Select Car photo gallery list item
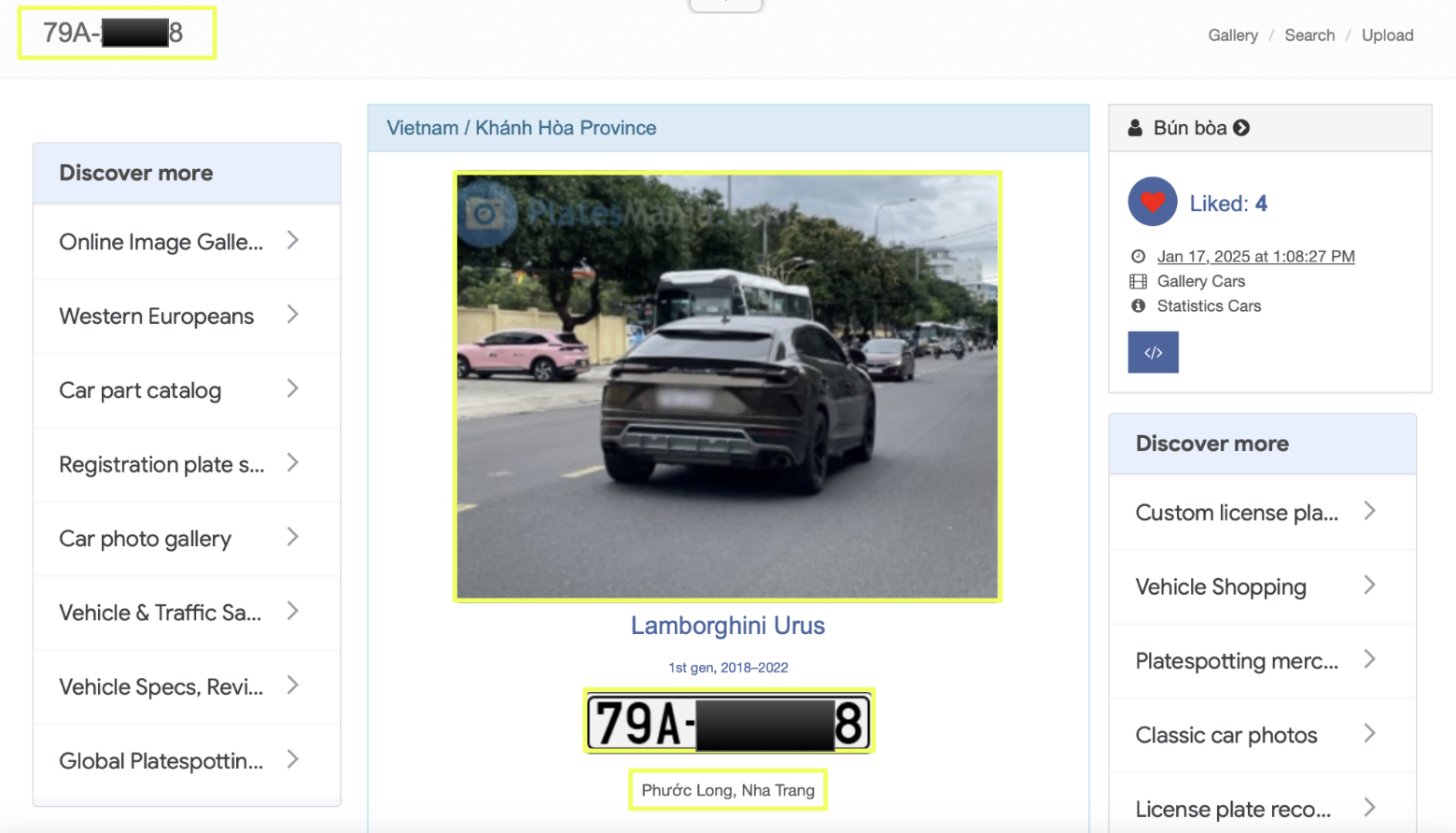This screenshot has width=1456, height=833. coord(187,539)
